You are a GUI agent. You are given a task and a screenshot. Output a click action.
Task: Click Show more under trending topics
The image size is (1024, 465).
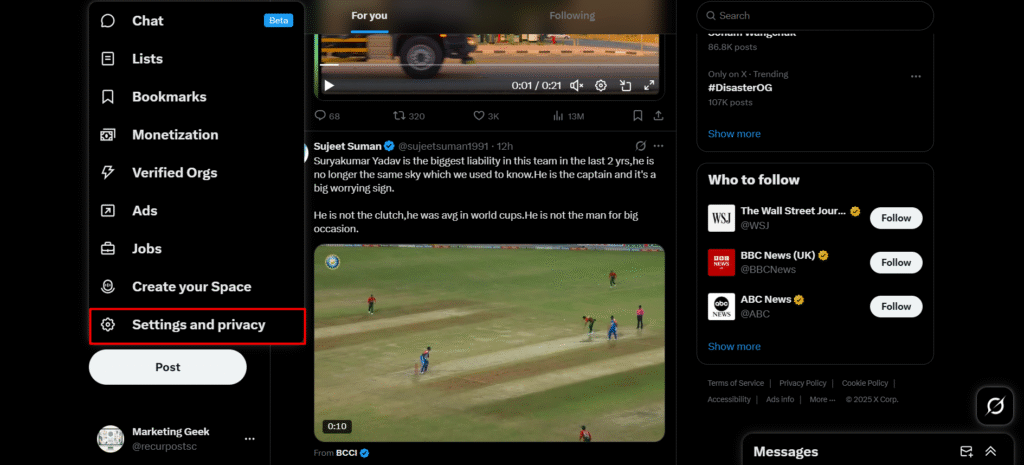point(734,134)
